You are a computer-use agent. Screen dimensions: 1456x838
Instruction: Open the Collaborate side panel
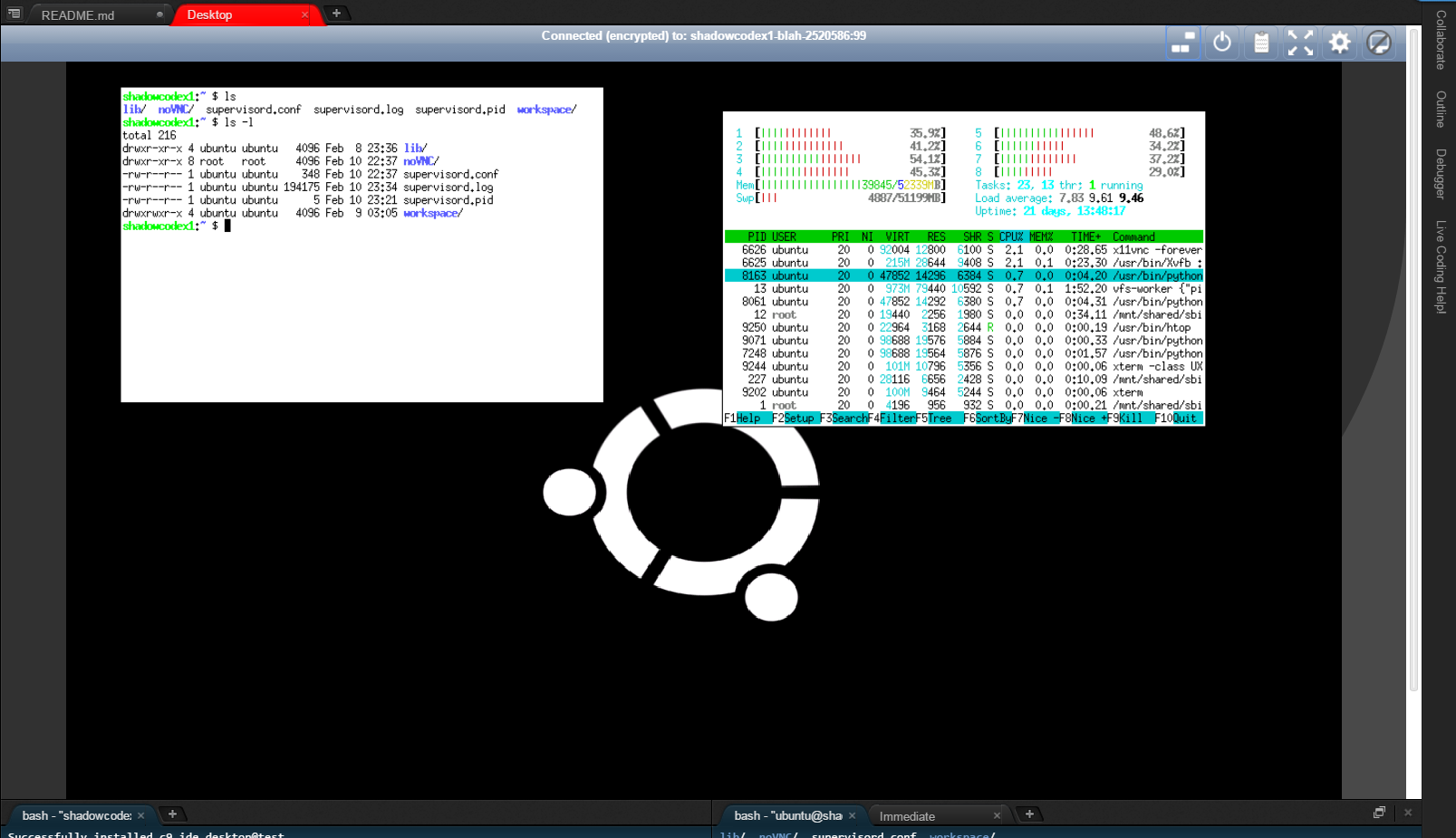(x=1441, y=40)
